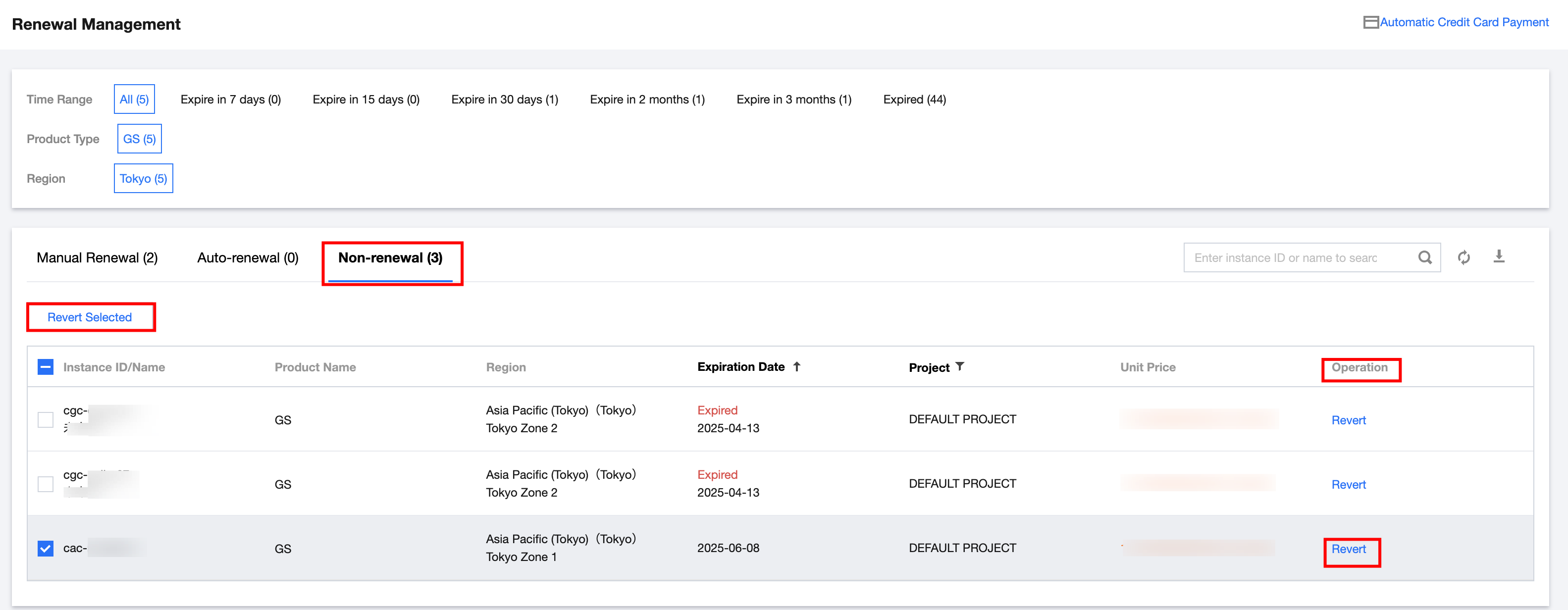Click Revert for the 2025-06-08 instance
This screenshot has width=1568, height=610.
(x=1348, y=549)
